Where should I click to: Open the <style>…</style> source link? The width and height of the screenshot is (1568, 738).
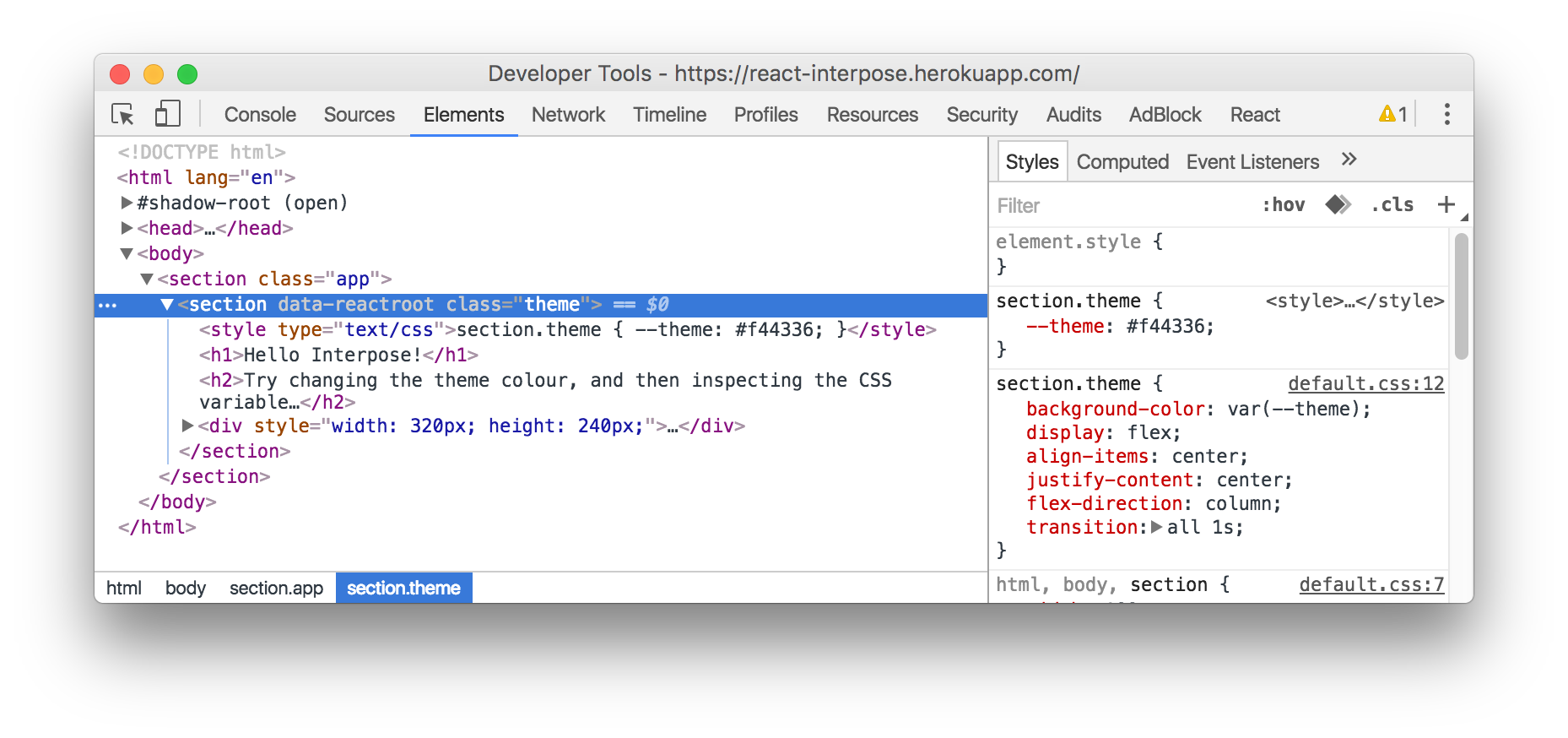(1354, 301)
